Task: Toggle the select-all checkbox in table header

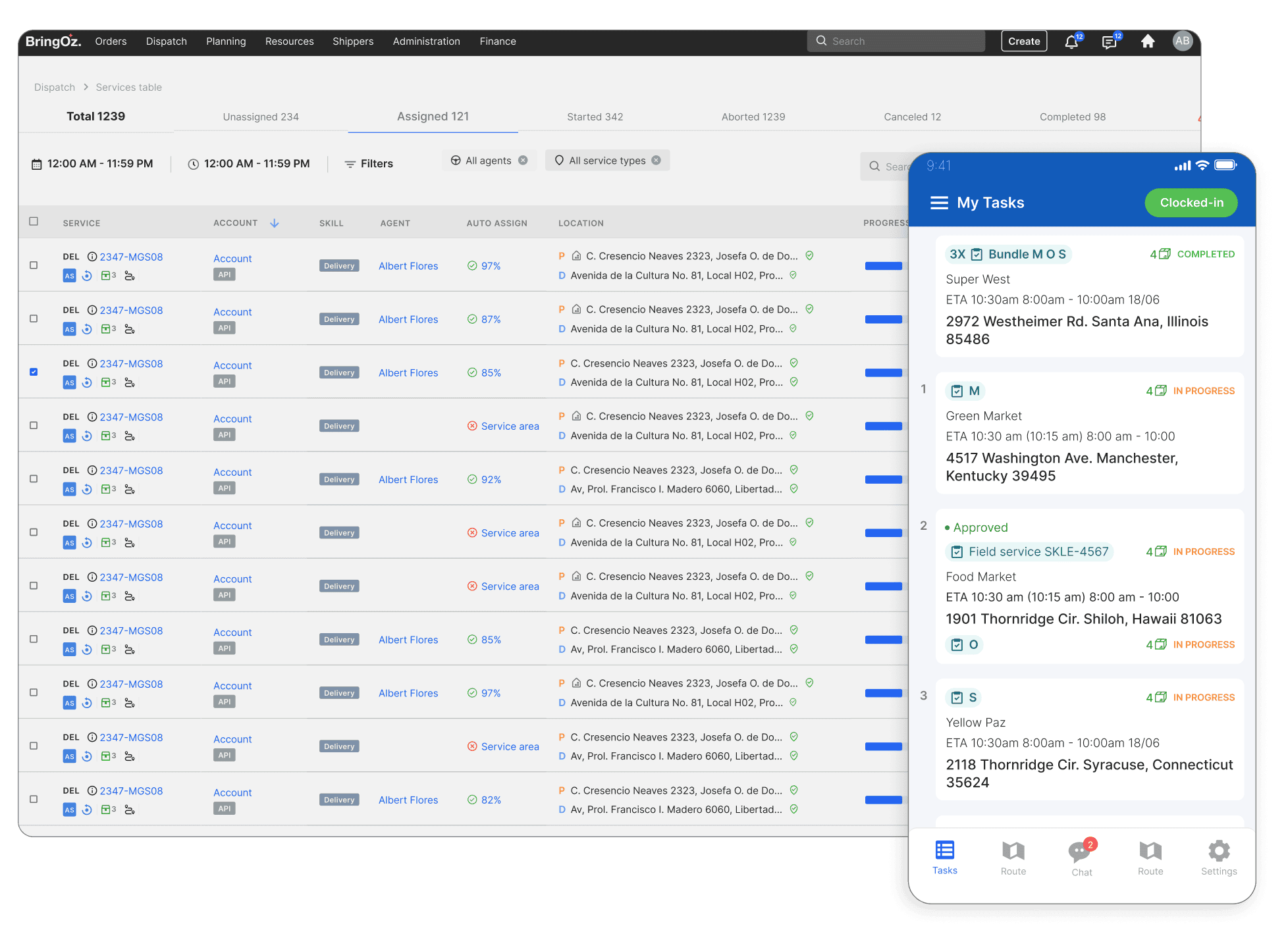Action: (34, 222)
